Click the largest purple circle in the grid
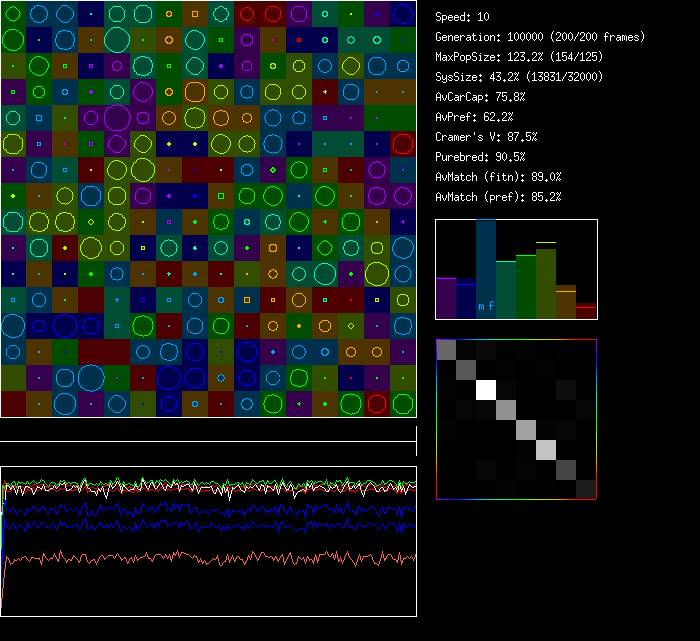Image resolution: width=700 pixels, height=641 pixels. pyautogui.click(x=117, y=118)
